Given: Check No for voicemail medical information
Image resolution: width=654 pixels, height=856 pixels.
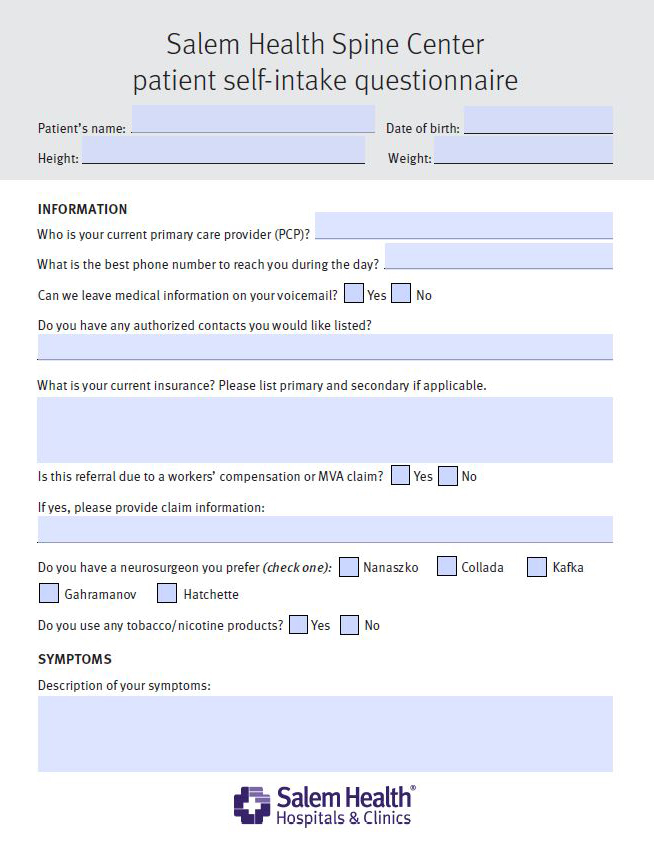Looking at the screenshot, I should coord(401,294).
